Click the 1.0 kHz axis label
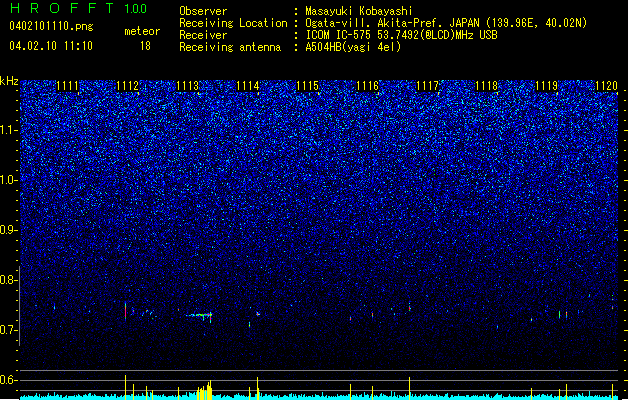Image resolution: width=629 pixels, height=400 pixels. click(x=9, y=181)
